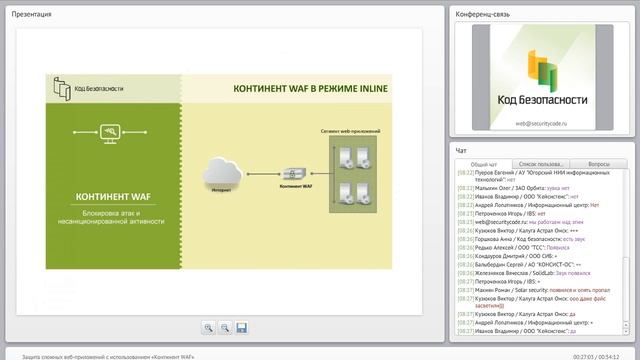640x360 pixels.
Task: Click the Чат panel title
Action: (x=461, y=151)
